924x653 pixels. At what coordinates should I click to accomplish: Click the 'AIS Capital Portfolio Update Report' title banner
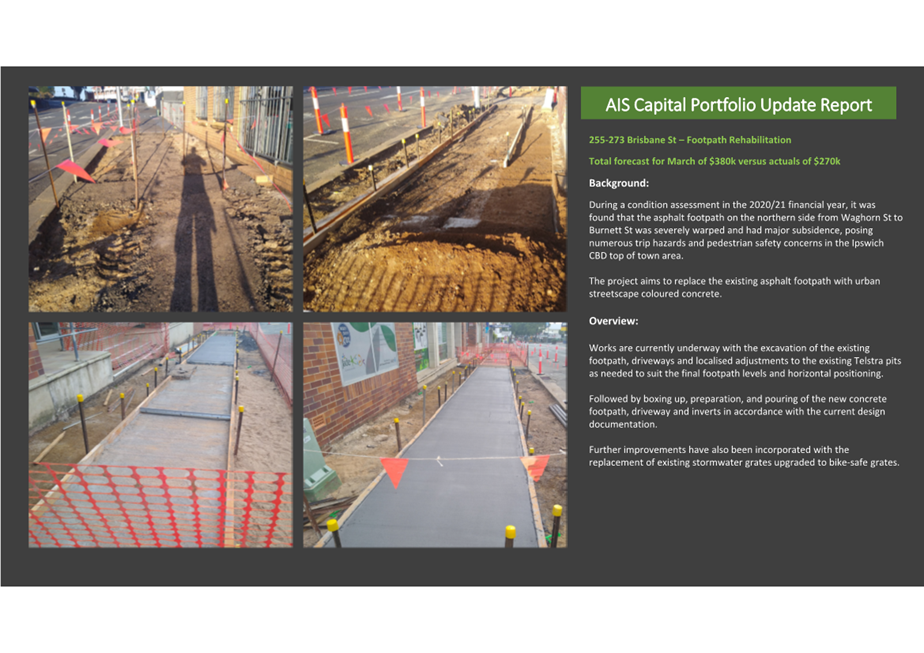738,104
